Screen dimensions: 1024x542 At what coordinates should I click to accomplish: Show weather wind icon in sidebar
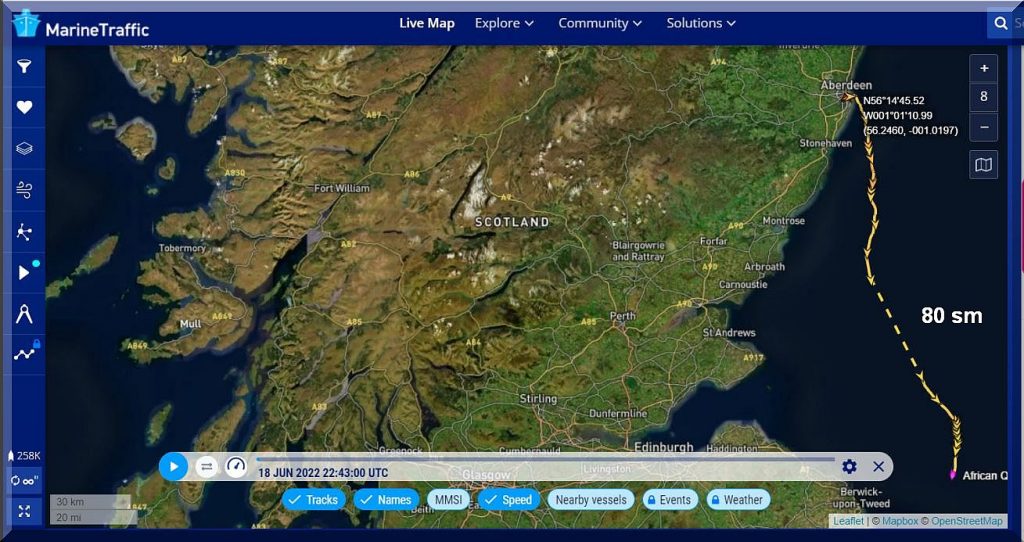[x=24, y=189]
